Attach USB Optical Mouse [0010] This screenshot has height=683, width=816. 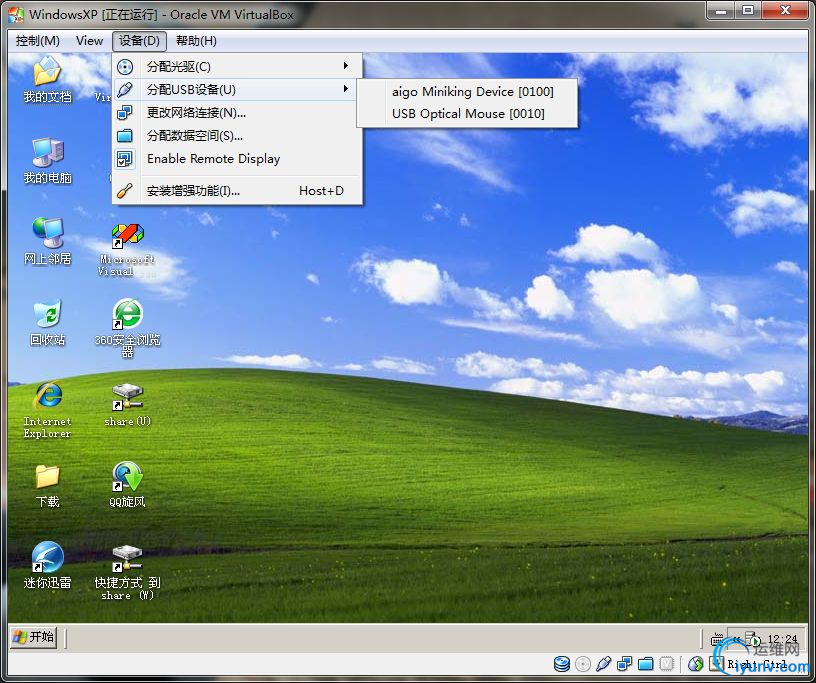coord(468,113)
